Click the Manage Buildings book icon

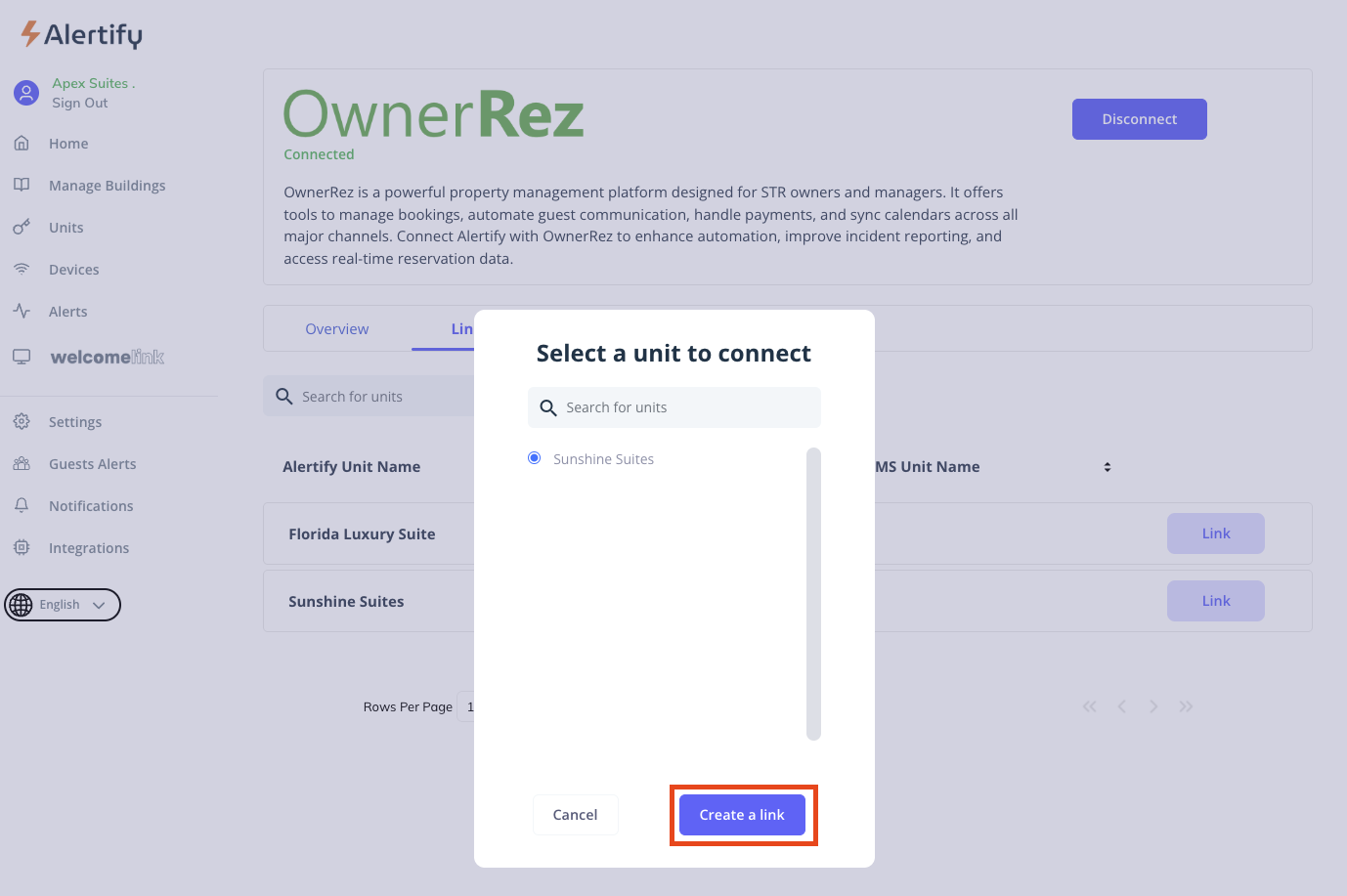coord(22,185)
